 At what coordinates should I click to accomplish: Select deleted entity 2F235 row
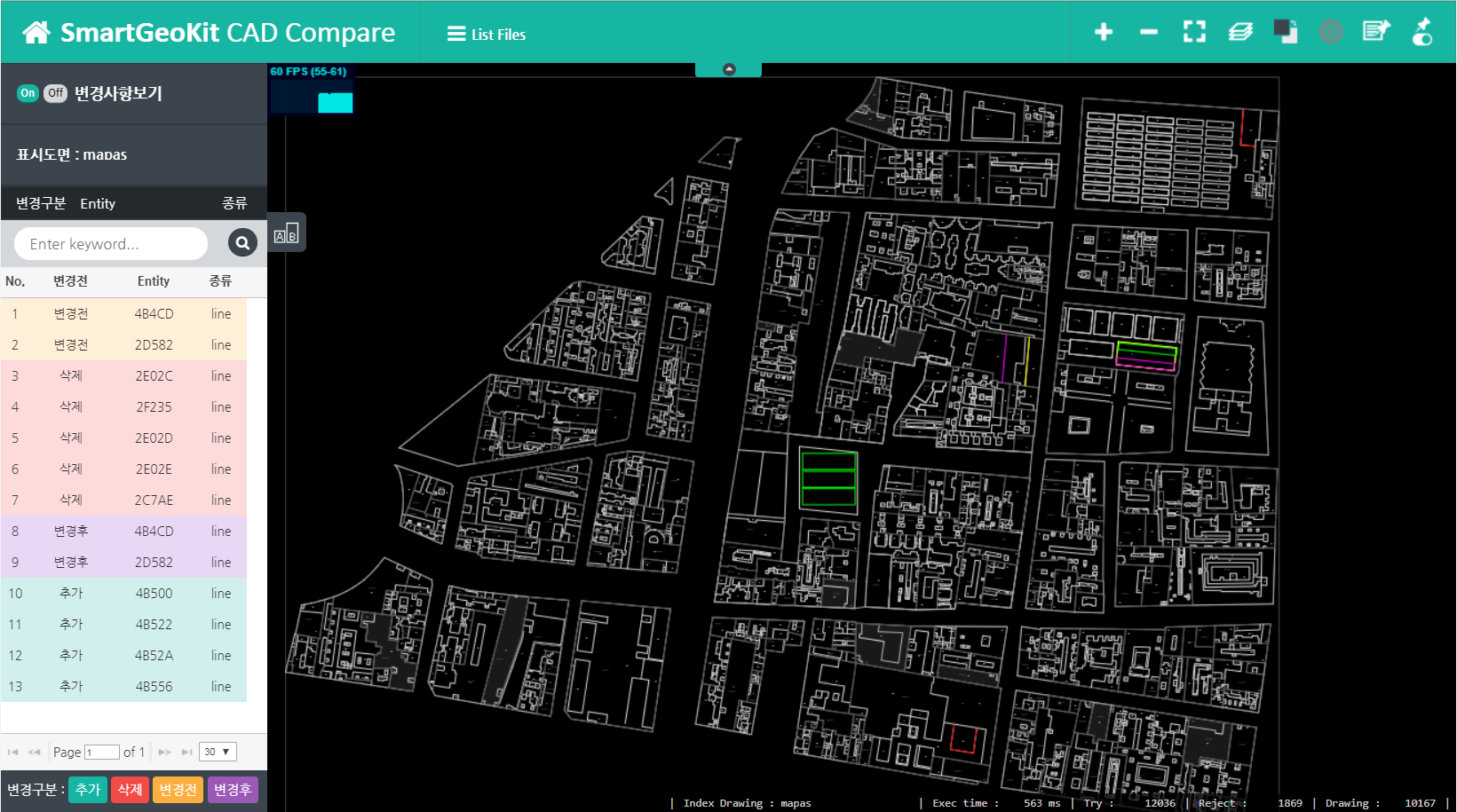(123, 406)
